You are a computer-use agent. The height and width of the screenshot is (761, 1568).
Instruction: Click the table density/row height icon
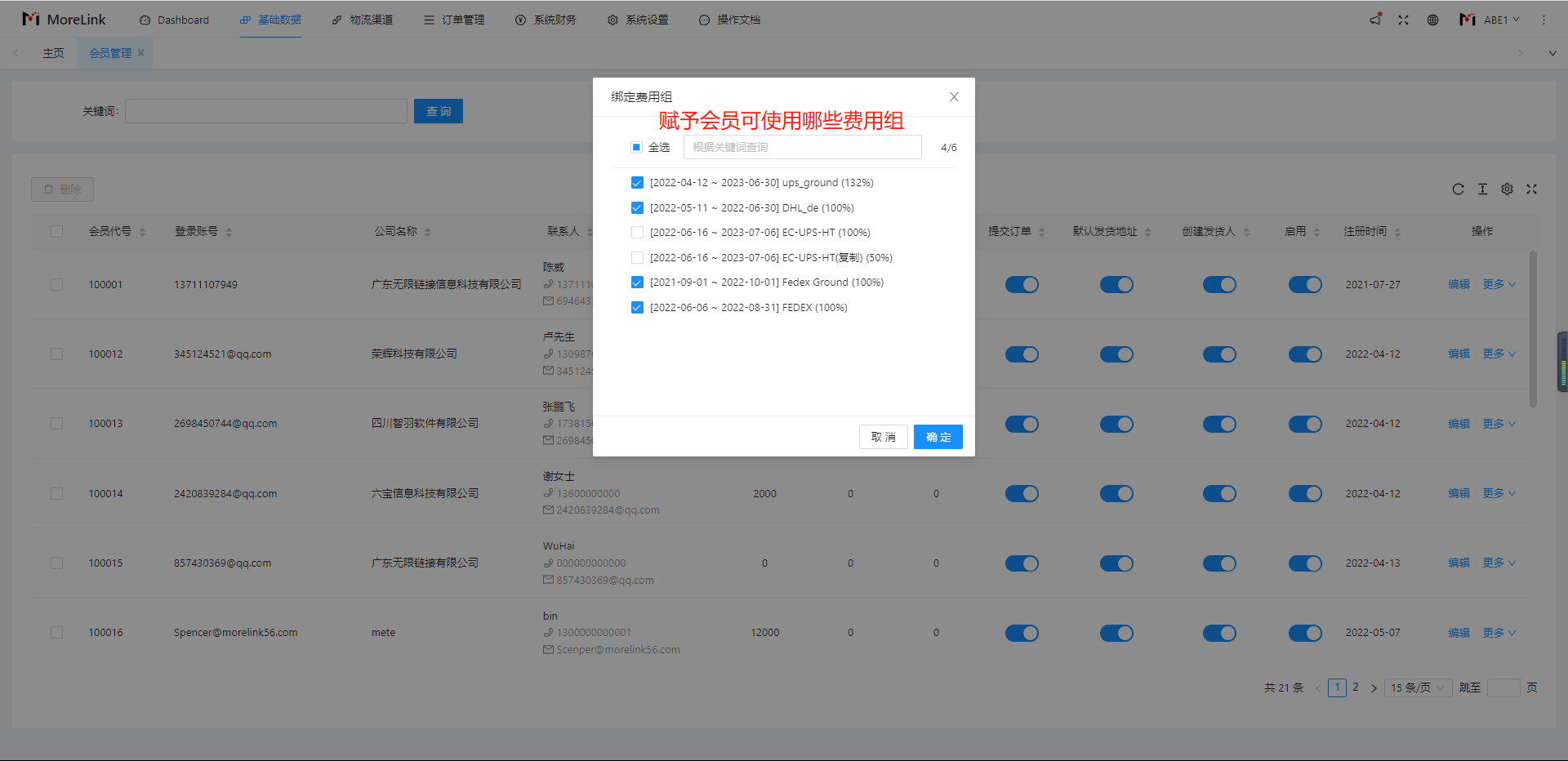(1482, 189)
